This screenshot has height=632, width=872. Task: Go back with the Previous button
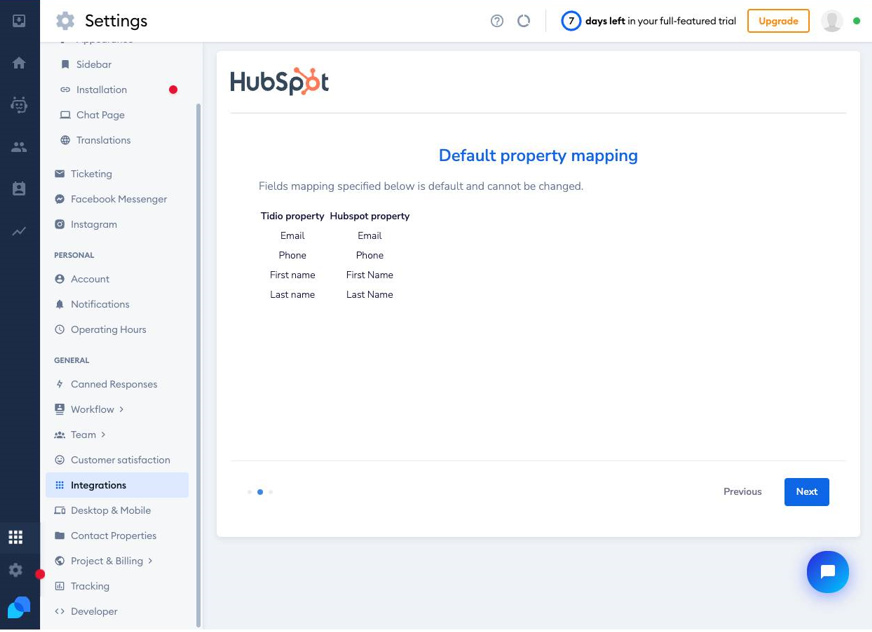[x=742, y=492]
